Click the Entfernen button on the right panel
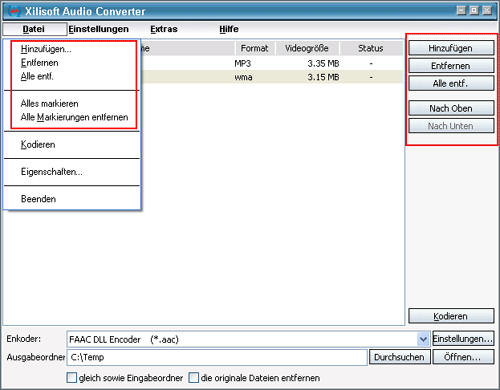The image size is (500, 390). pyautogui.click(x=451, y=66)
